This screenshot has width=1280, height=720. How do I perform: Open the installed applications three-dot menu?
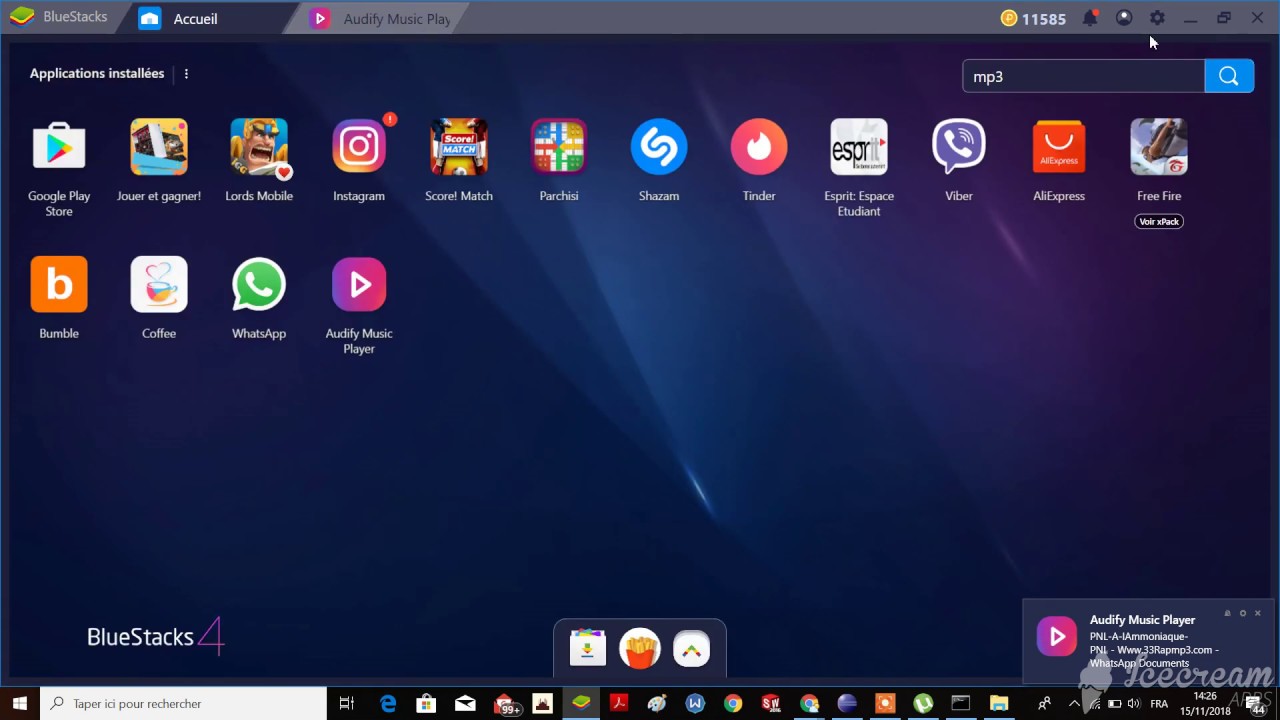pos(186,73)
